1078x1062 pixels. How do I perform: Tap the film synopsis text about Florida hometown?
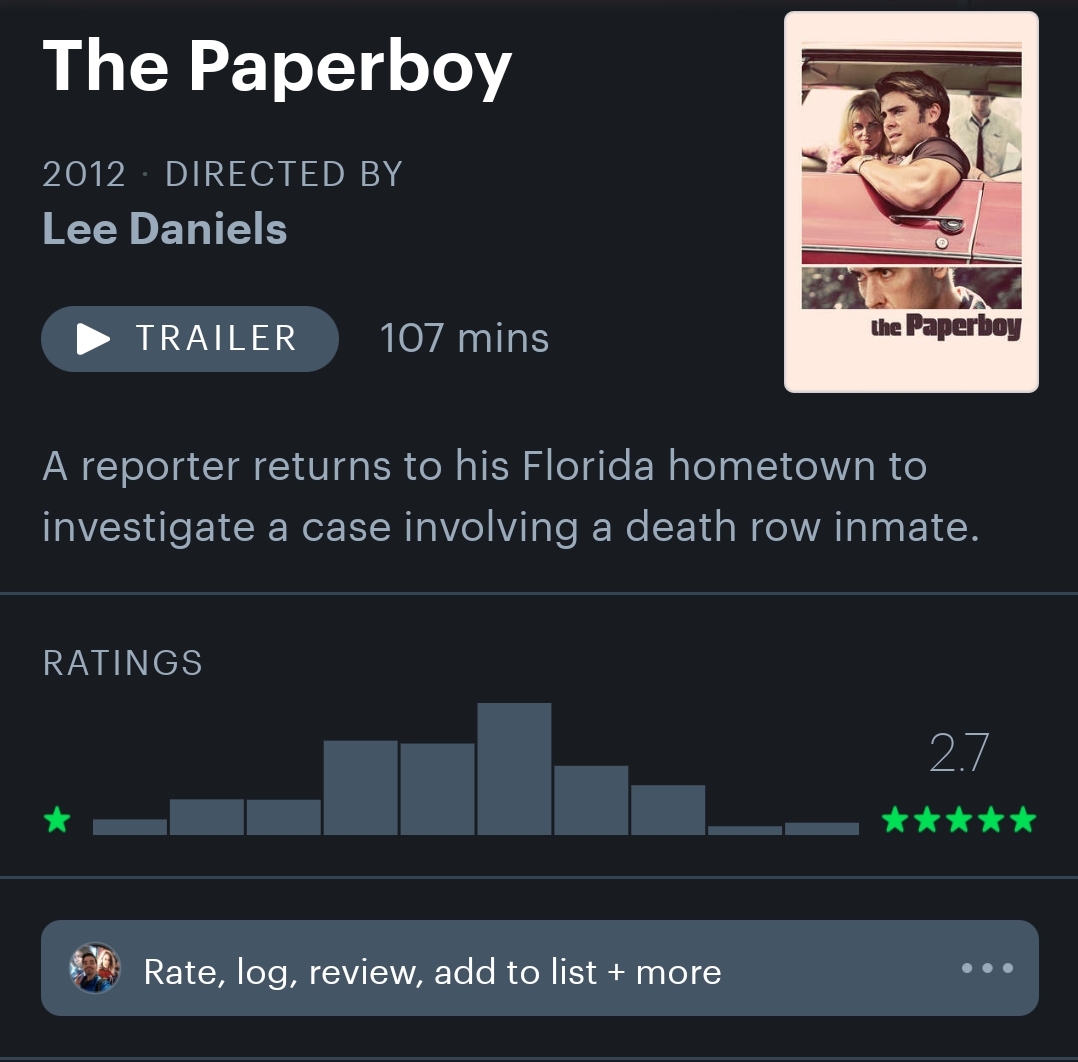point(511,496)
